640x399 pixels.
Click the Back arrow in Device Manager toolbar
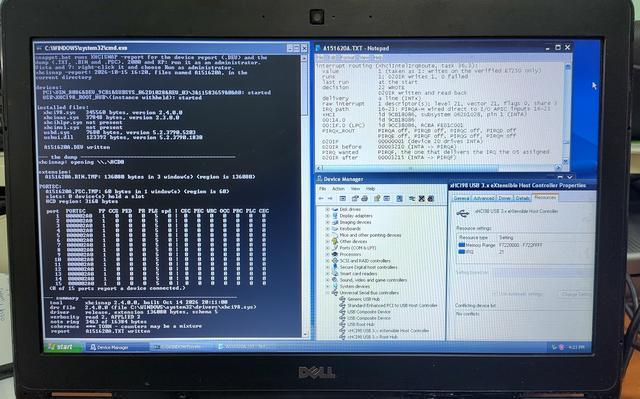321,199
